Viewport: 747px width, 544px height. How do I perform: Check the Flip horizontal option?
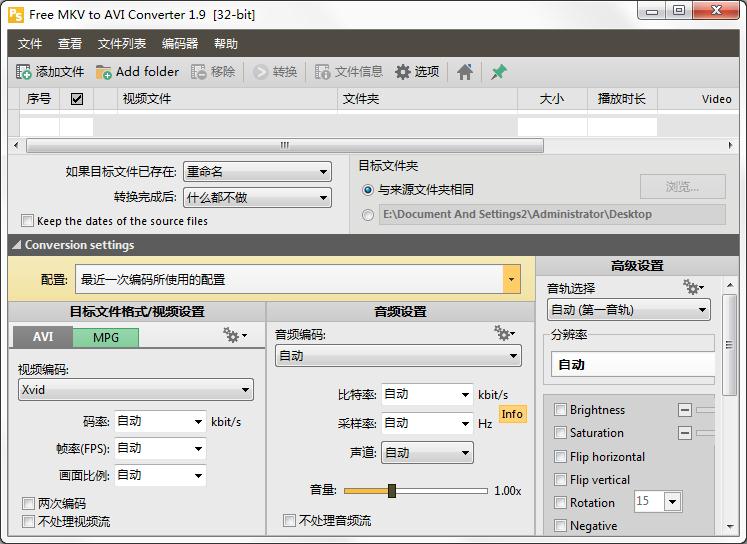click(x=561, y=457)
